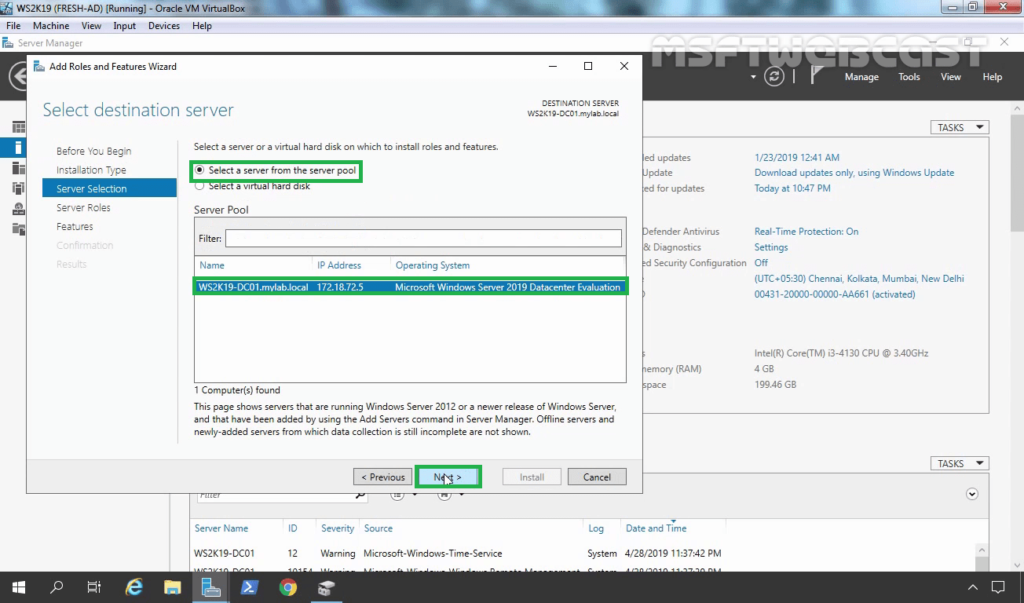Click the events Filter input field
Image resolution: width=1024 pixels, height=603 pixels.
pyautogui.click(x=274, y=495)
